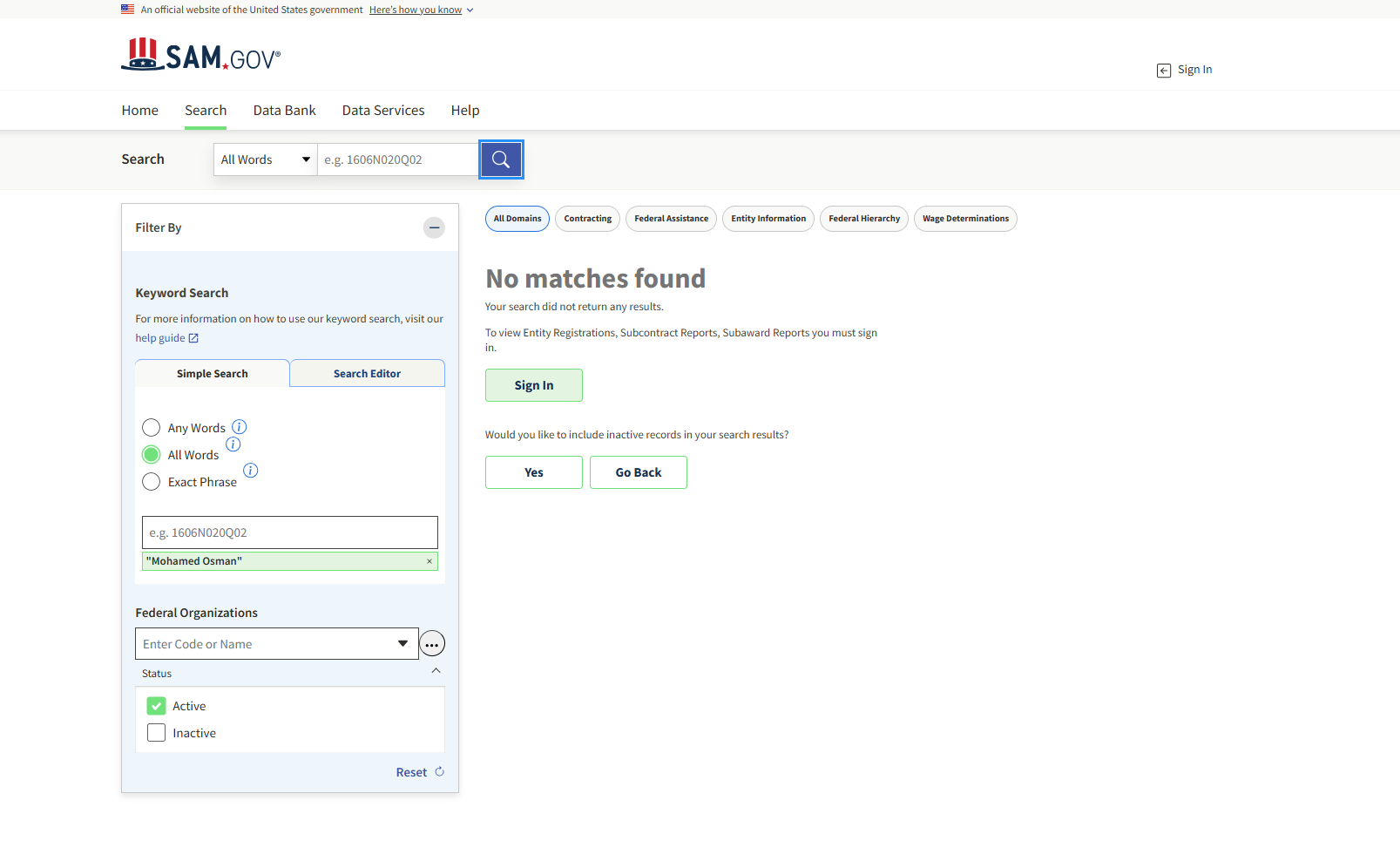Expand the Federal Organizations dropdown
Screen dimensions: 1400x841
click(x=402, y=644)
